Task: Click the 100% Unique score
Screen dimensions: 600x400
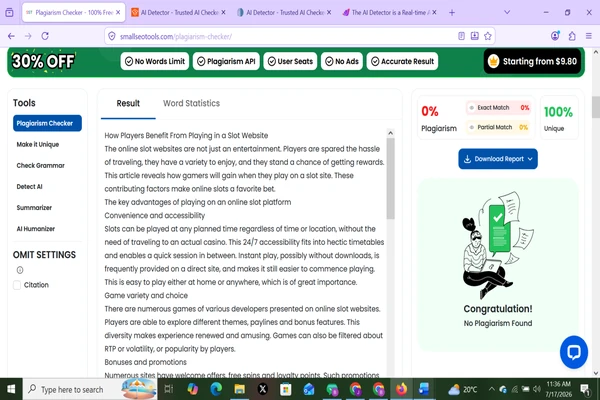Action: [x=558, y=119]
